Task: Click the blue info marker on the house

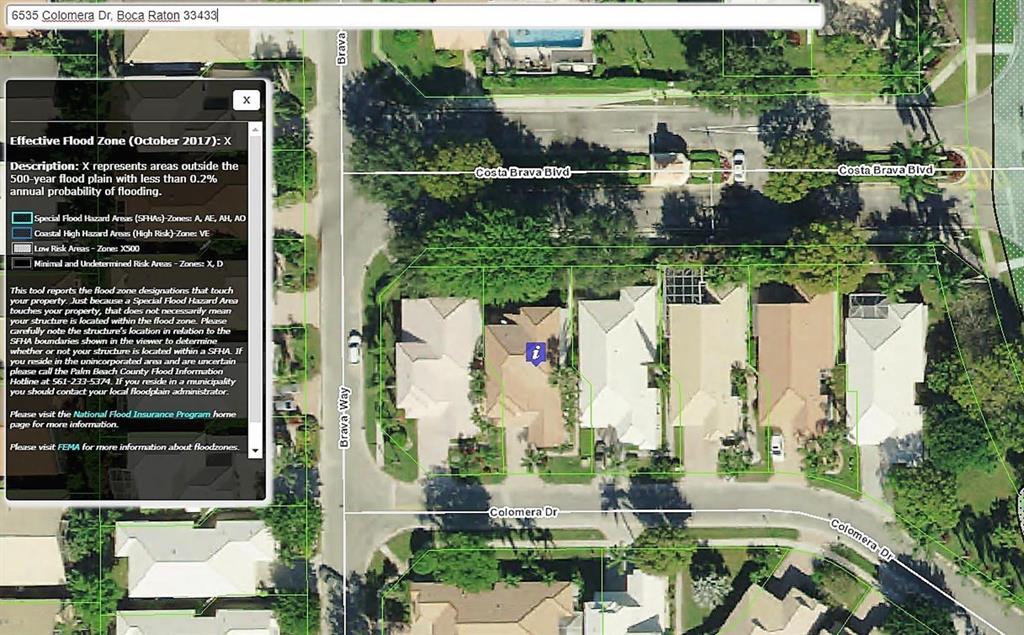Action: pos(537,352)
